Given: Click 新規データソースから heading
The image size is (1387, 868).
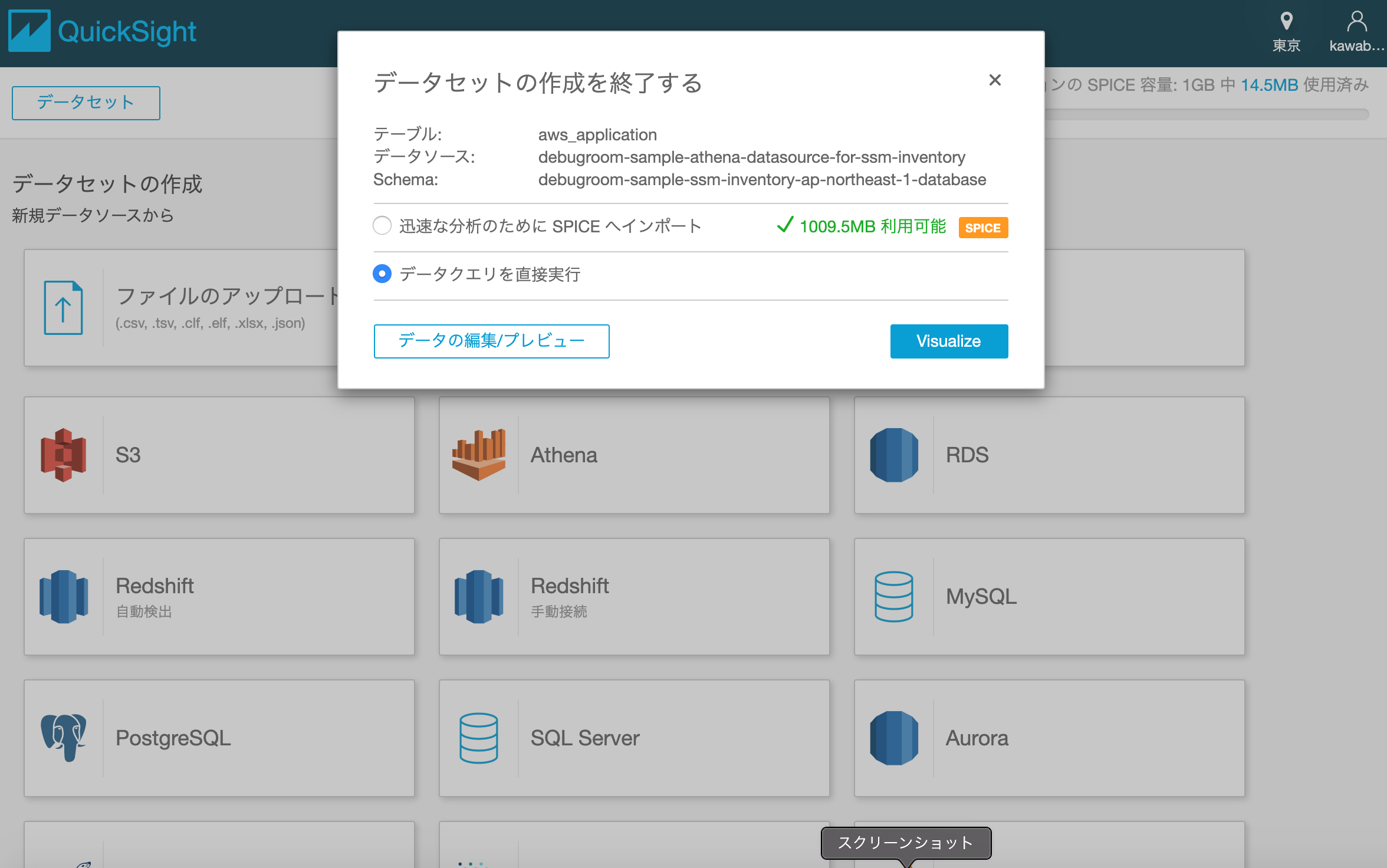Looking at the screenshot, I should [93, 215].
